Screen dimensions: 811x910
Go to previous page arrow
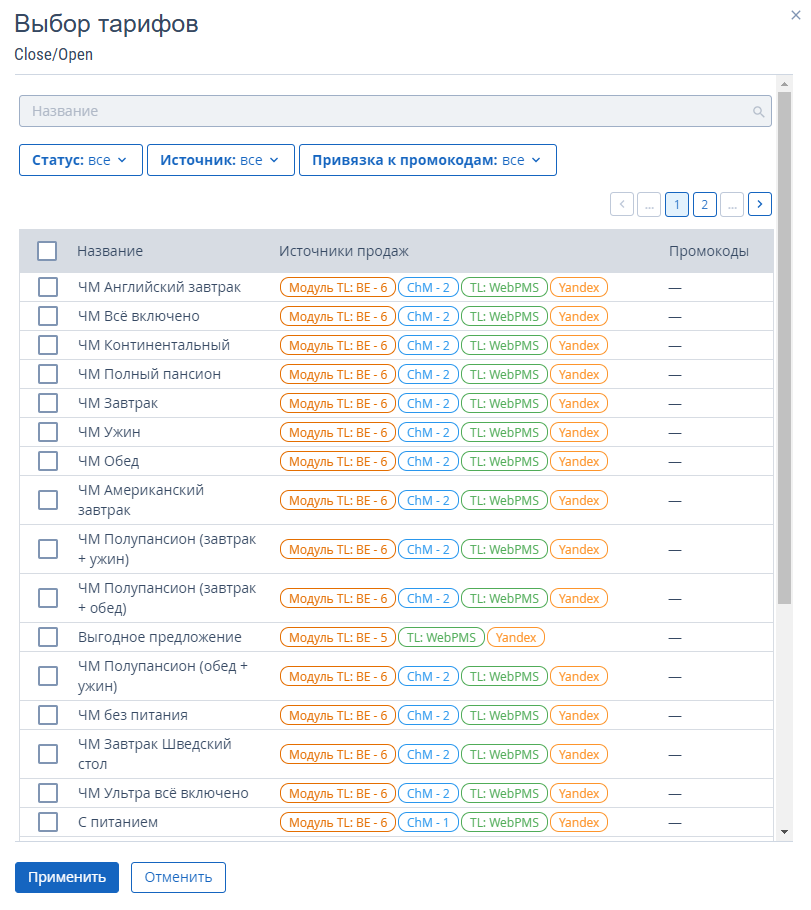point(622,204)
